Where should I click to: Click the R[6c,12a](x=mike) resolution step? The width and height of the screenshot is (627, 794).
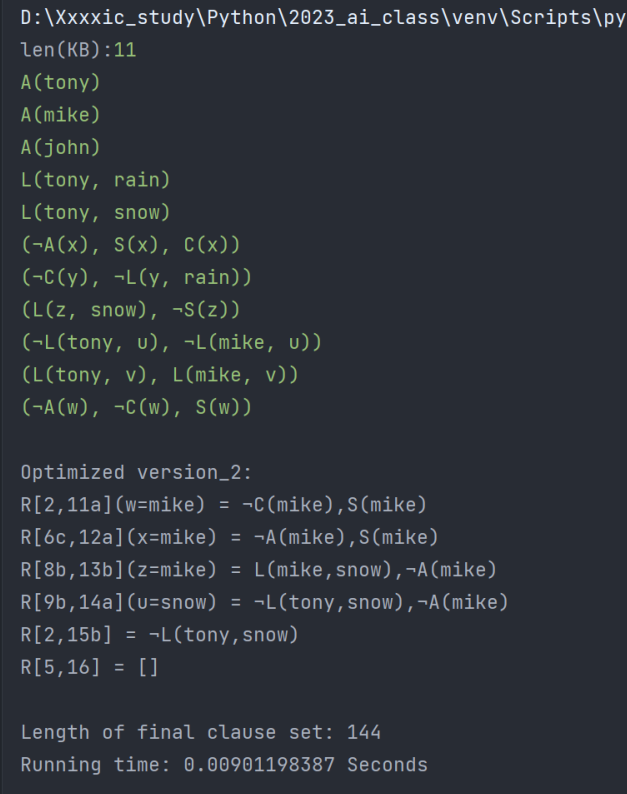pyautogui.click(x=230, y=537)
